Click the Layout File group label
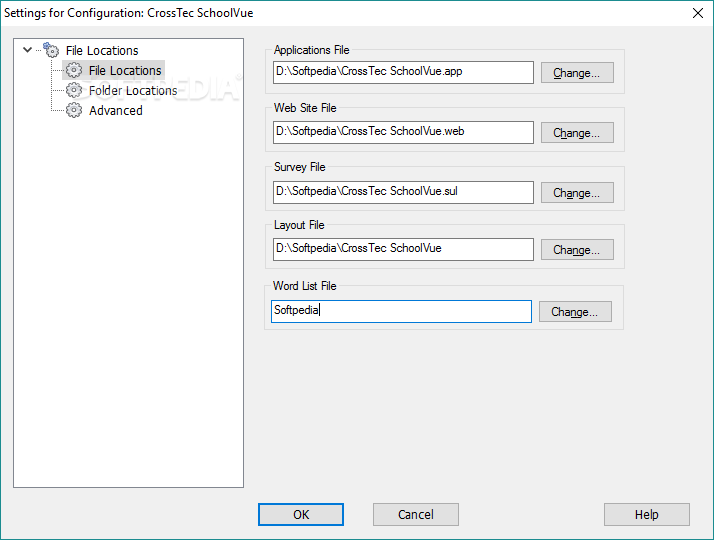Viewport: 714px width, 540px height. coord(299,225)
